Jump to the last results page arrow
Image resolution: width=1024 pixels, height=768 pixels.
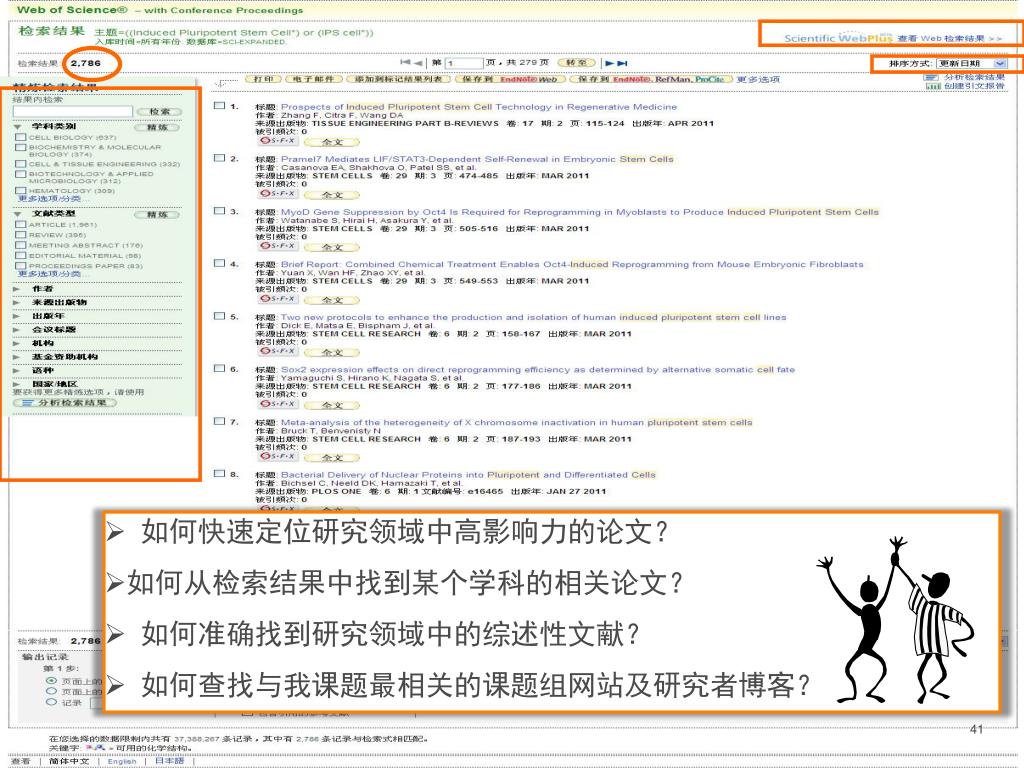click(622, 63)
